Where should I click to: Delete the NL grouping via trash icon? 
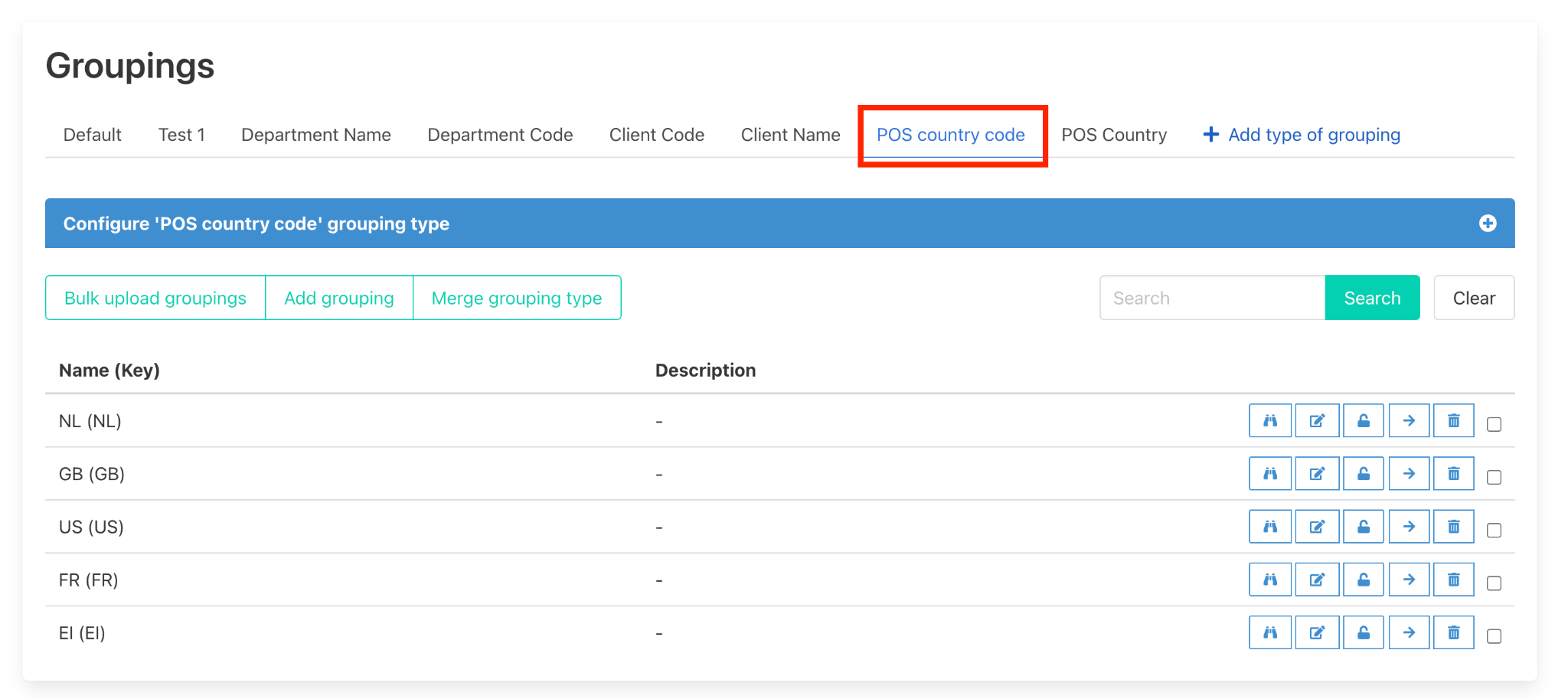1453,420
